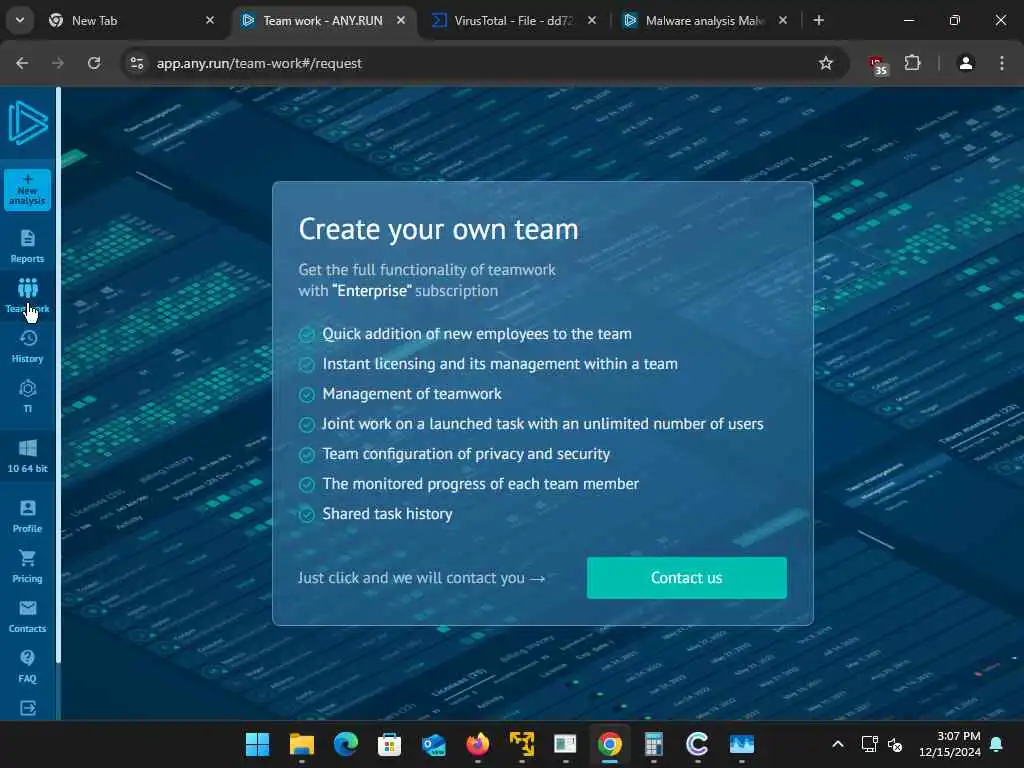The image size is (1024, 768).
Task: Open the FAQ page
Action: point(27,666)
